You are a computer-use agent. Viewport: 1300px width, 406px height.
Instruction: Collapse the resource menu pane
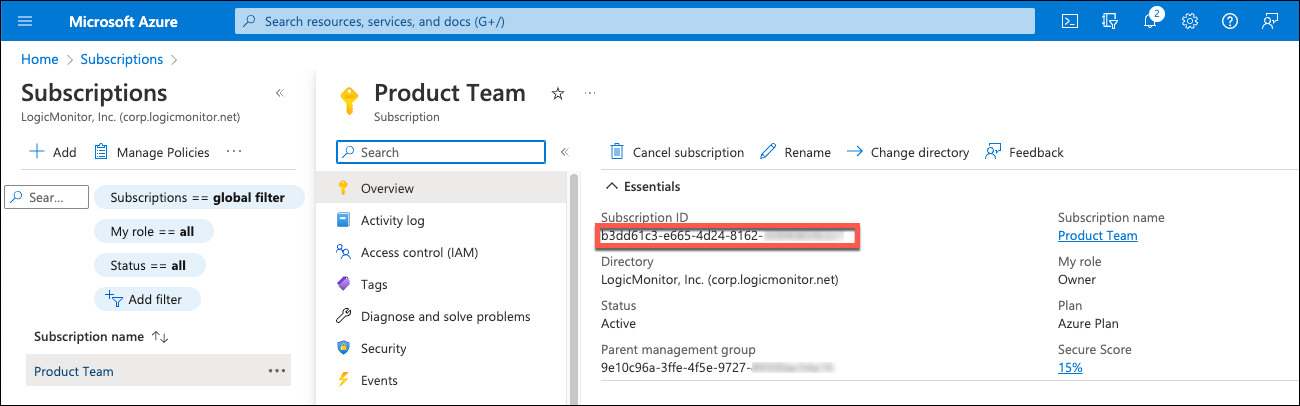pos(564,152)
